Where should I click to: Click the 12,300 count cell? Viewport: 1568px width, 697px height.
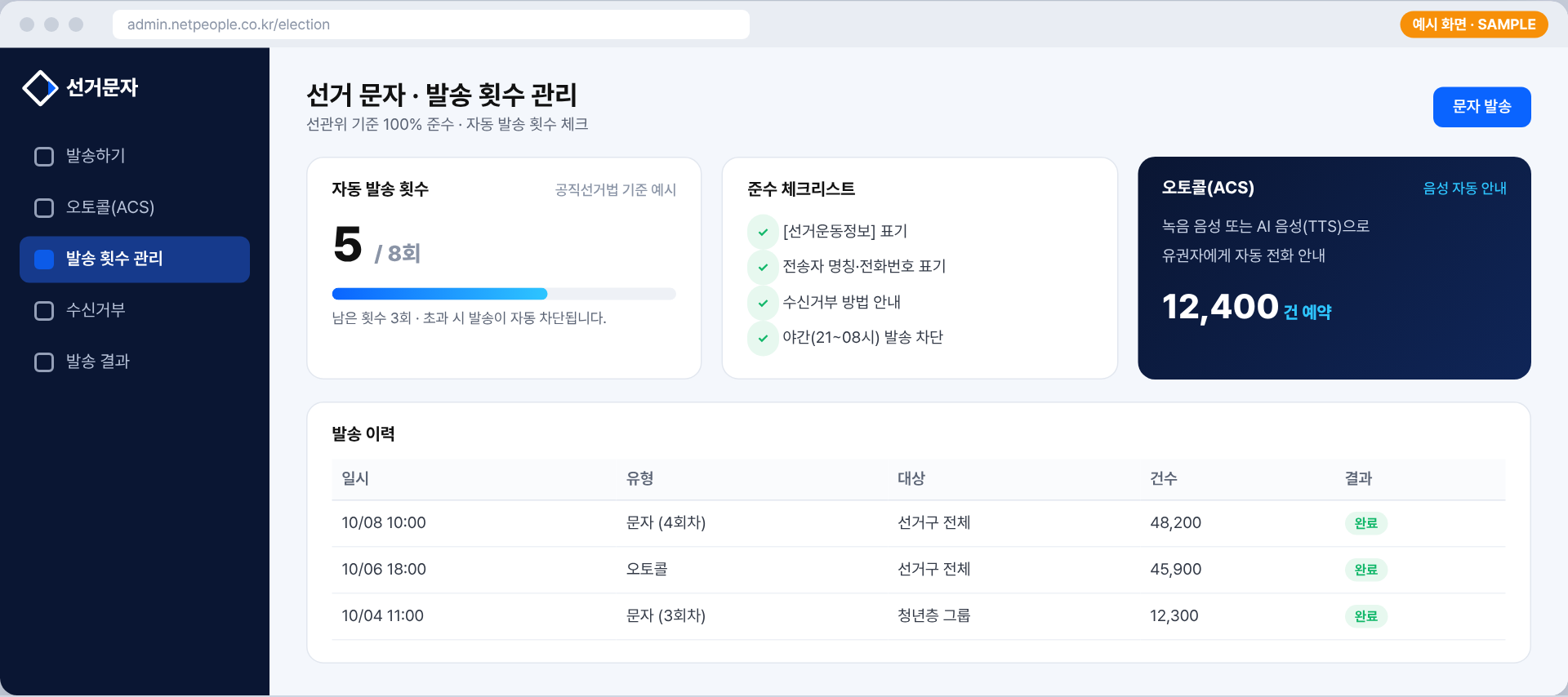point(1174,616)
